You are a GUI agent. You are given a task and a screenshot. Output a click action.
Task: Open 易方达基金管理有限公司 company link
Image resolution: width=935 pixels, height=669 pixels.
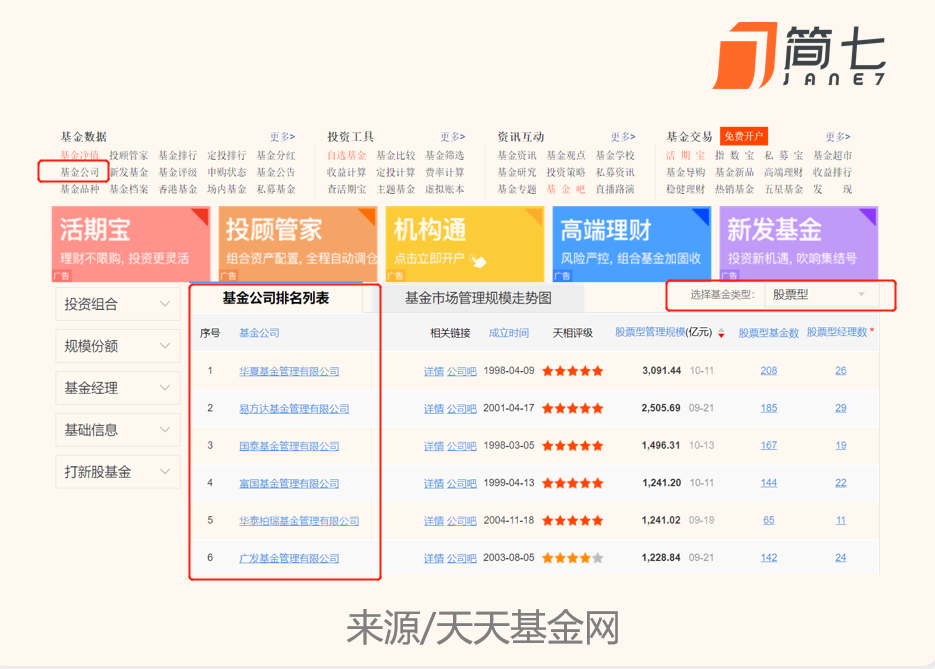tap(294, 409)
